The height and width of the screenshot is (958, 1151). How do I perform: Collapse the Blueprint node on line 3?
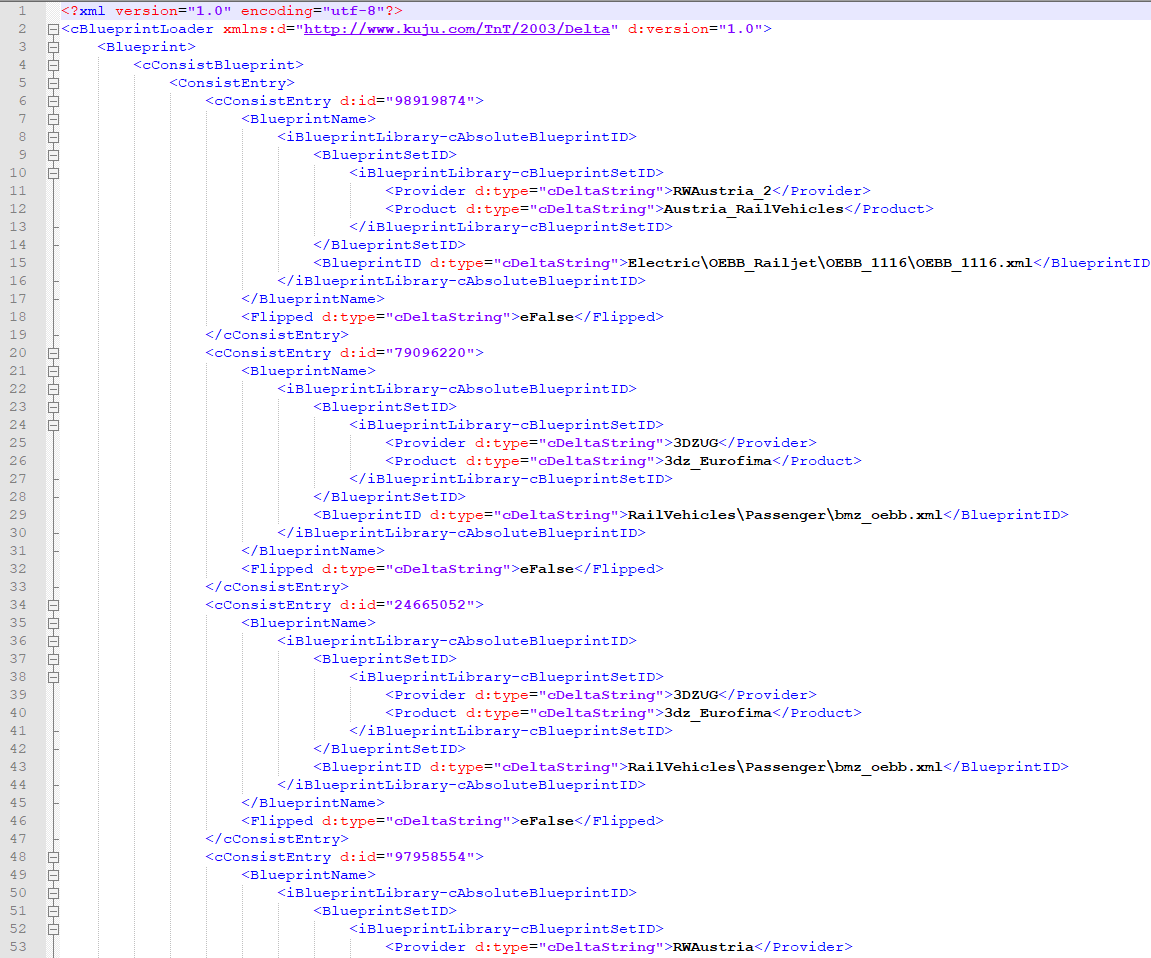coord(53,47)
